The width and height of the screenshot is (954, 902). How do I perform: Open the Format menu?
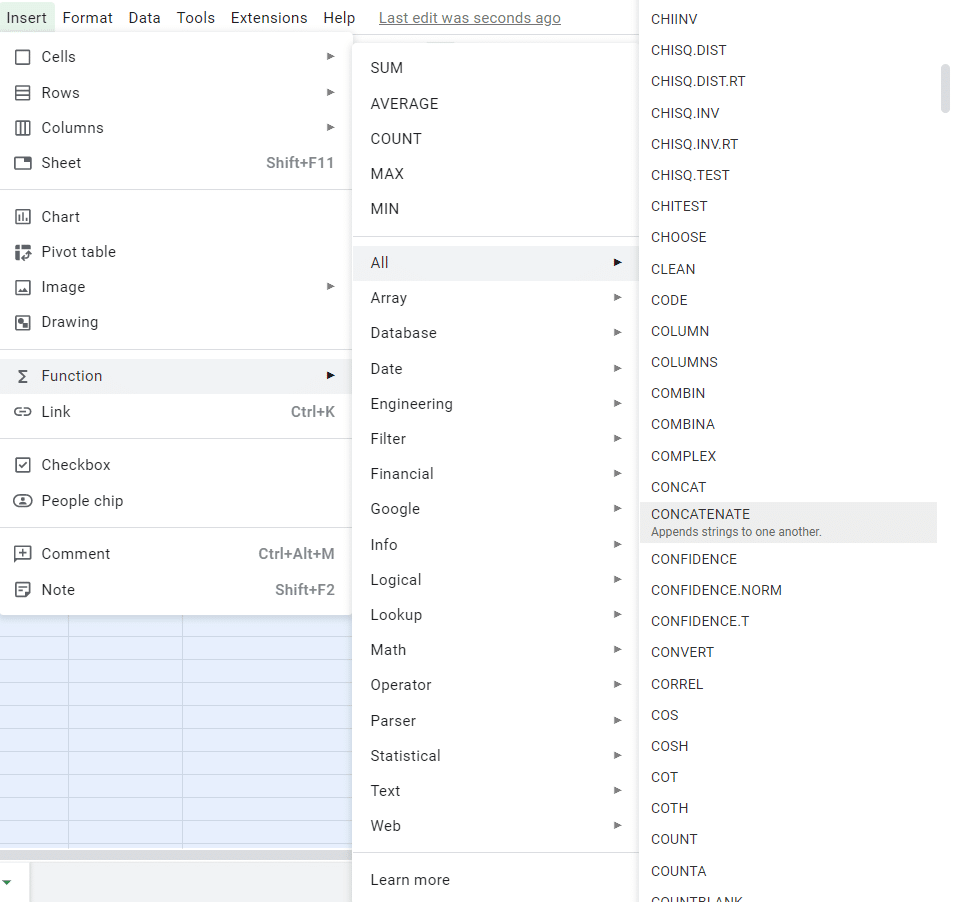[87, 17]
